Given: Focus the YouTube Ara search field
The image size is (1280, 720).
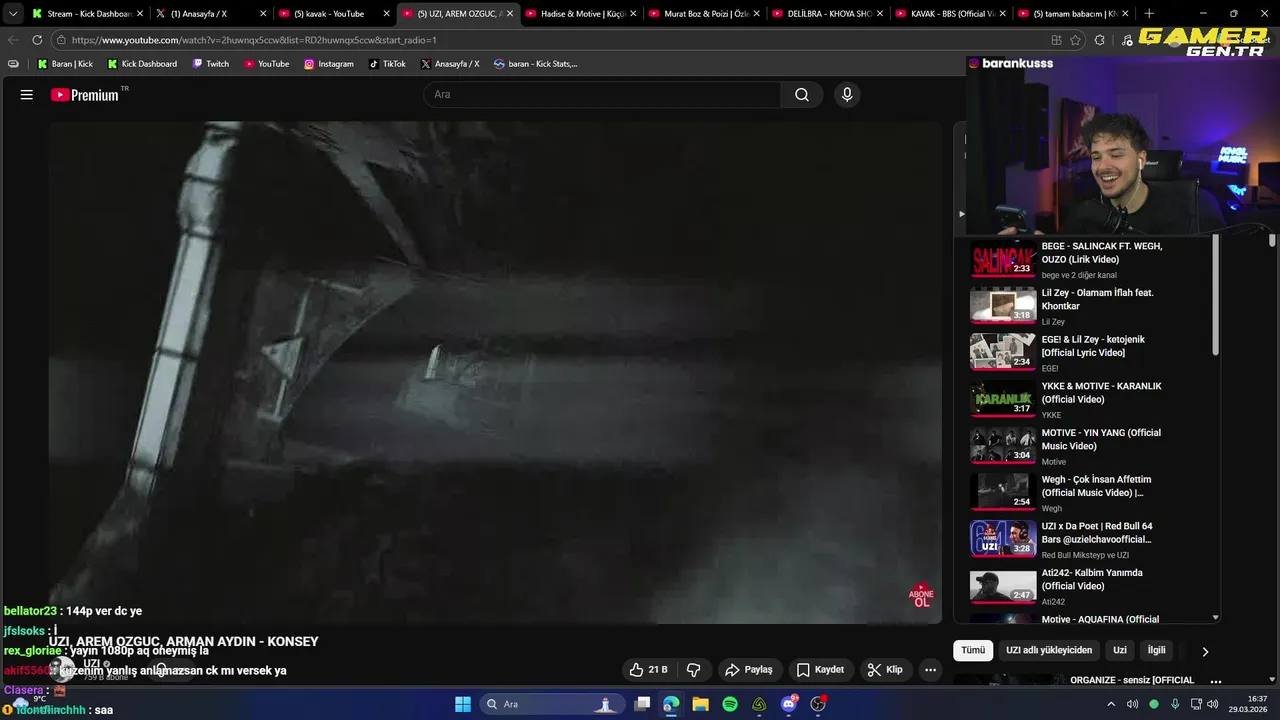Looking at the screenshot, I should point(602,95).
